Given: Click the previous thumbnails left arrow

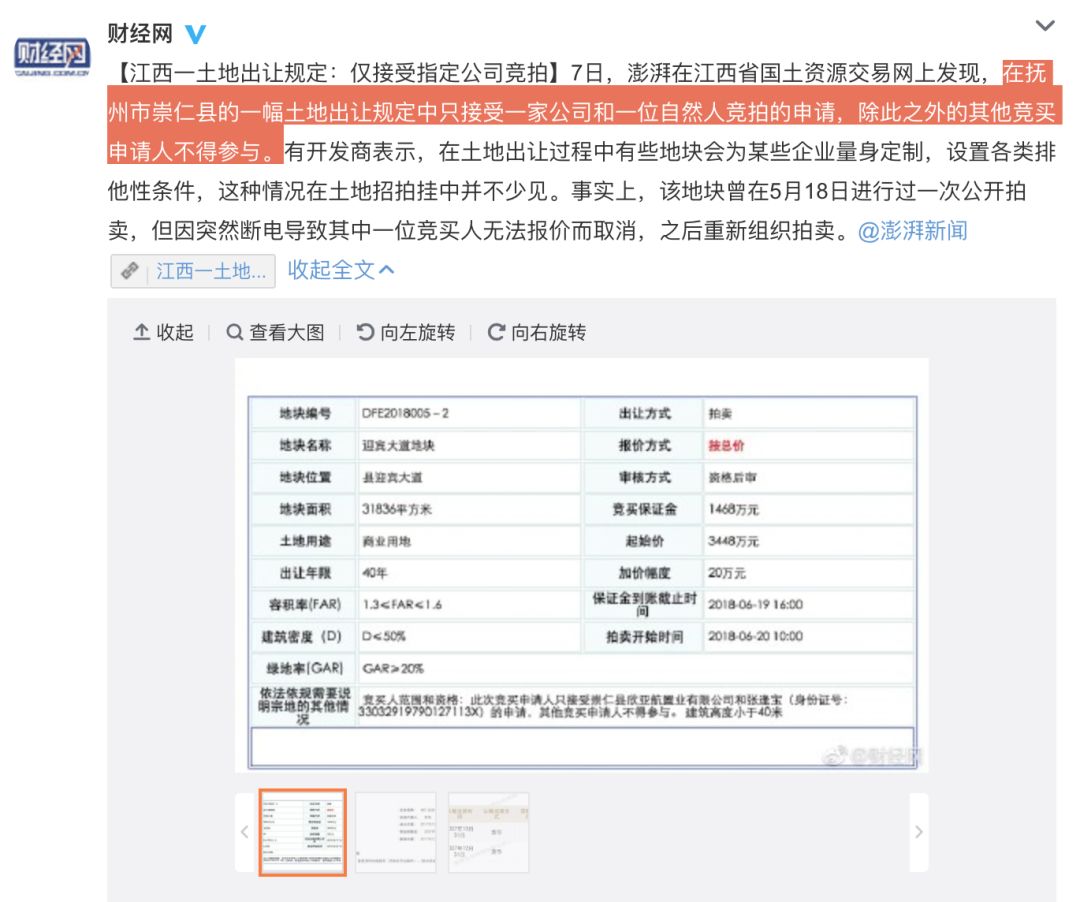Looking at the screenshot, I should pyautogui.click(x=245, y=832).
